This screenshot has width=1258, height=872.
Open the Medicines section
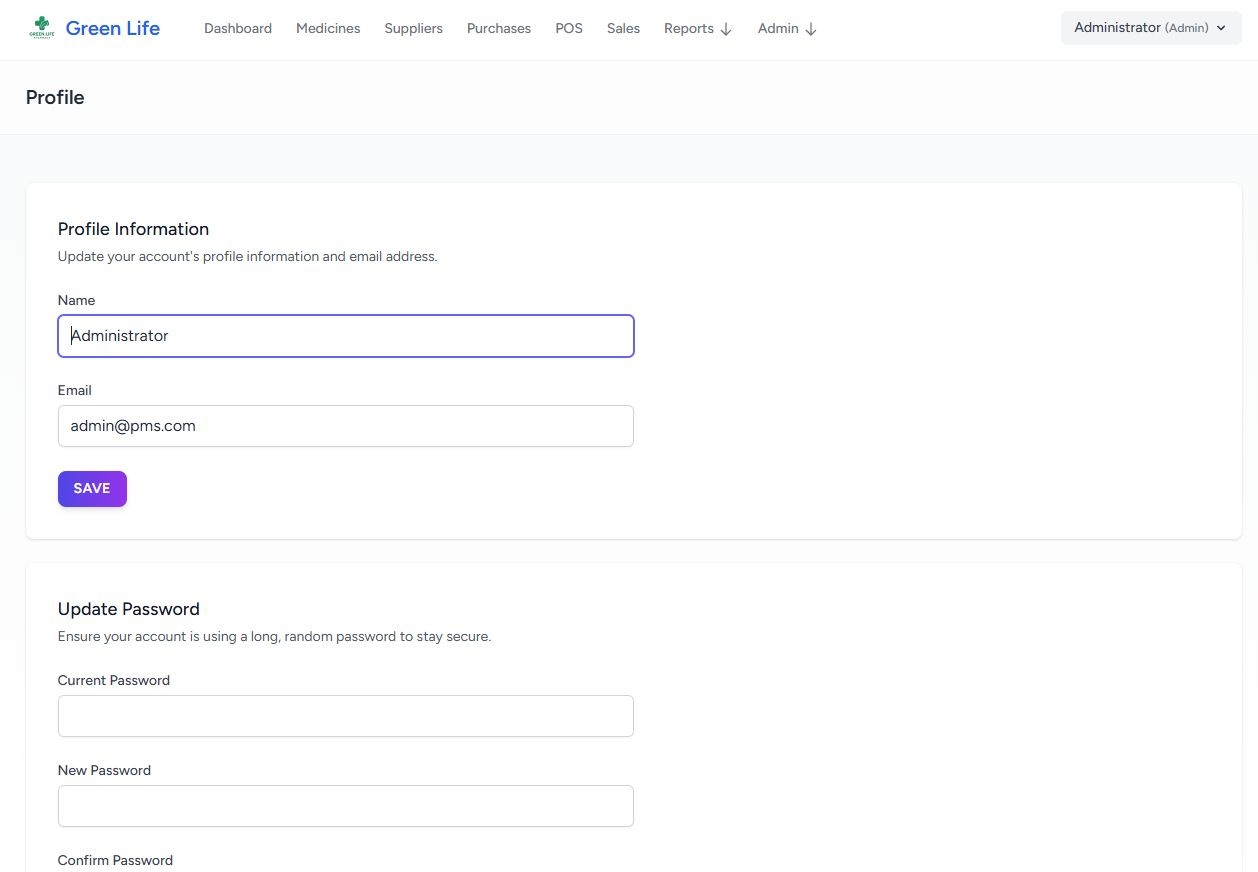click(x=328, y=28)
